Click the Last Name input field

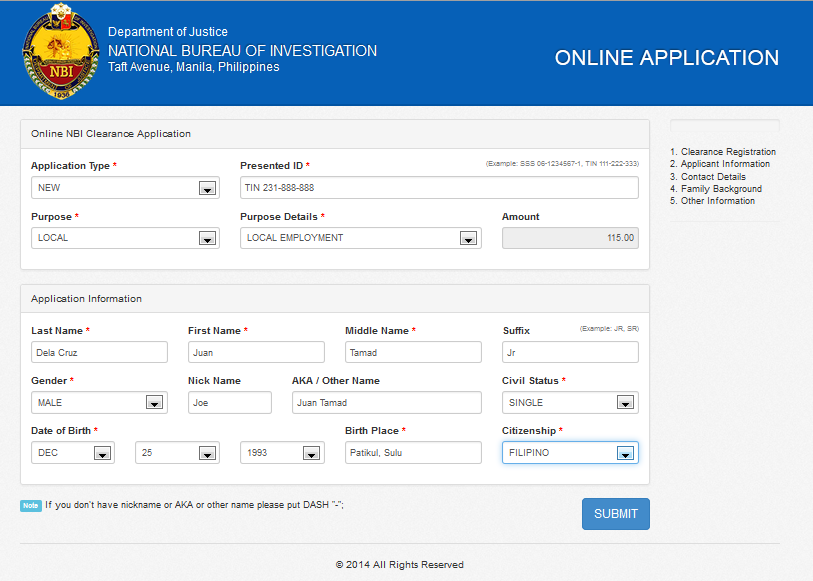click(x=99, y=352)
